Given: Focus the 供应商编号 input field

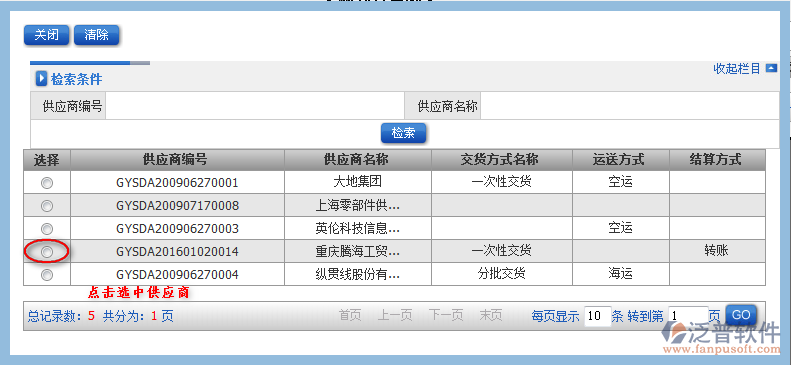Looking at the screenshot, I should (255, 106).
